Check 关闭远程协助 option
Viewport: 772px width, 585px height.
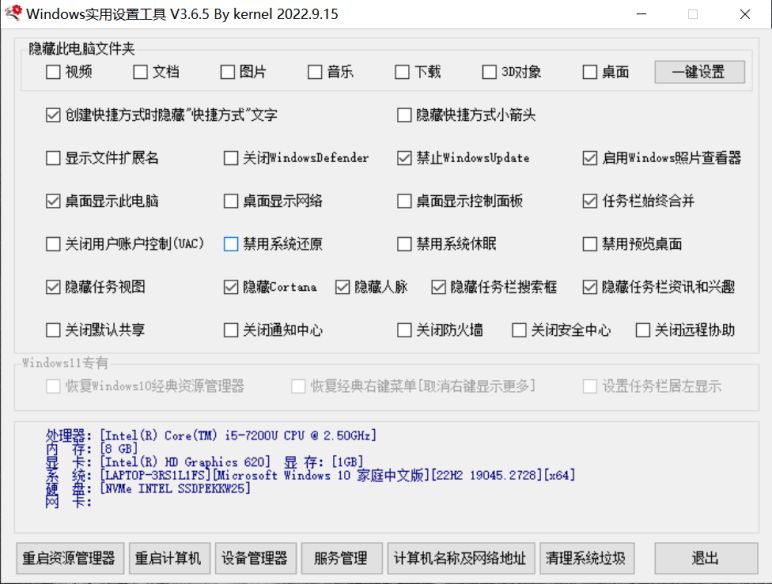pos(643,330)
